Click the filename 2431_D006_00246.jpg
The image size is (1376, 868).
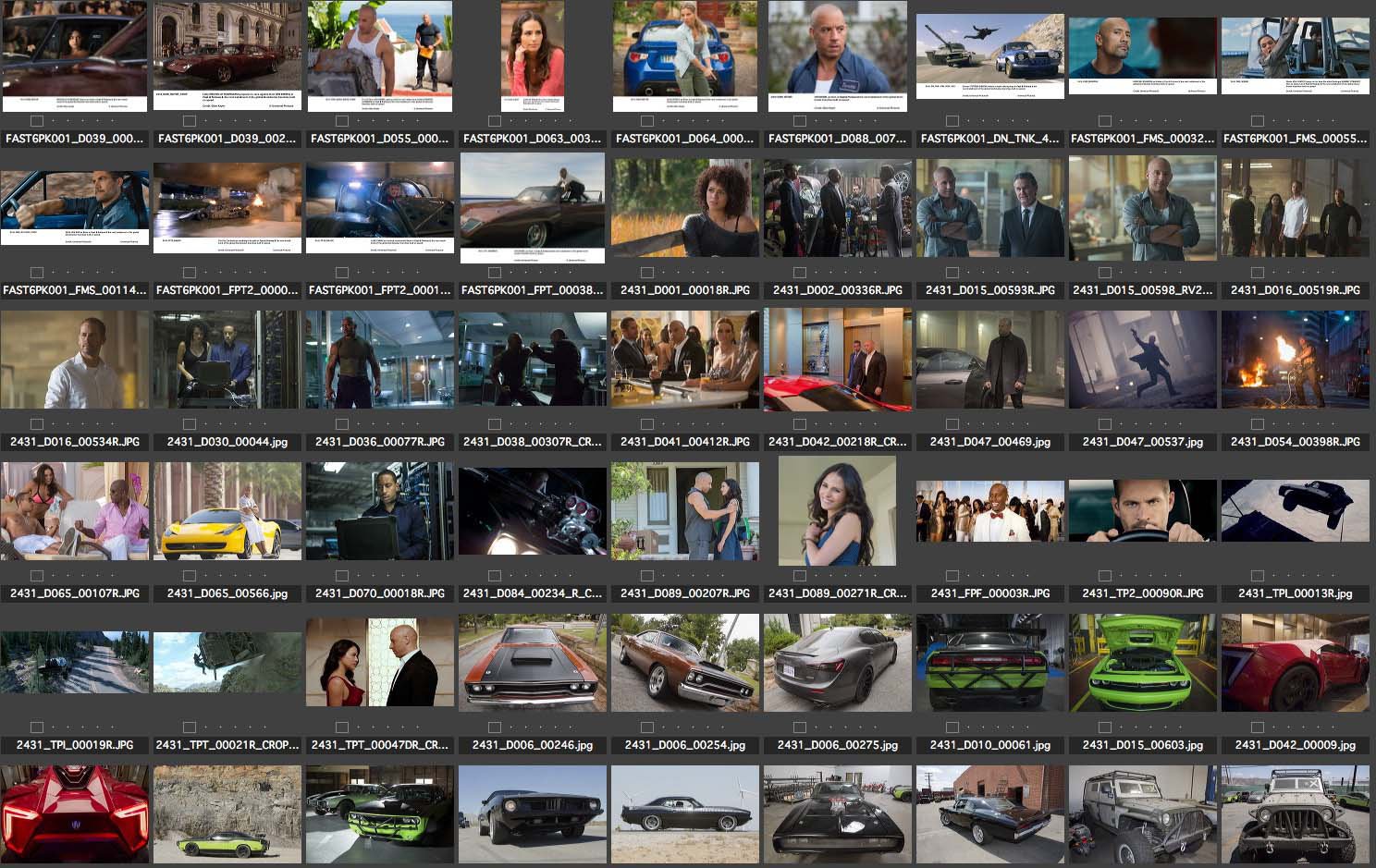[x=533, y=745]
